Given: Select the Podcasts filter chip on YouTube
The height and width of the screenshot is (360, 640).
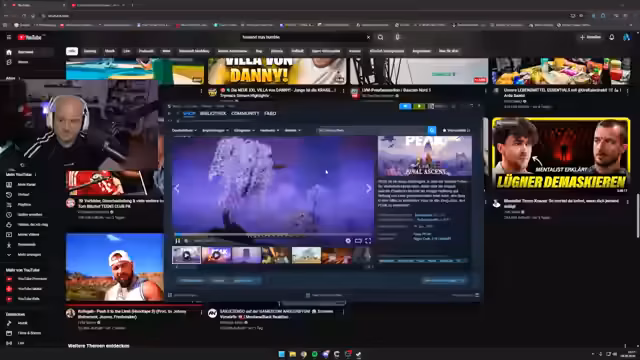Looking at the screenshot, I should click(x=146, y=51).
